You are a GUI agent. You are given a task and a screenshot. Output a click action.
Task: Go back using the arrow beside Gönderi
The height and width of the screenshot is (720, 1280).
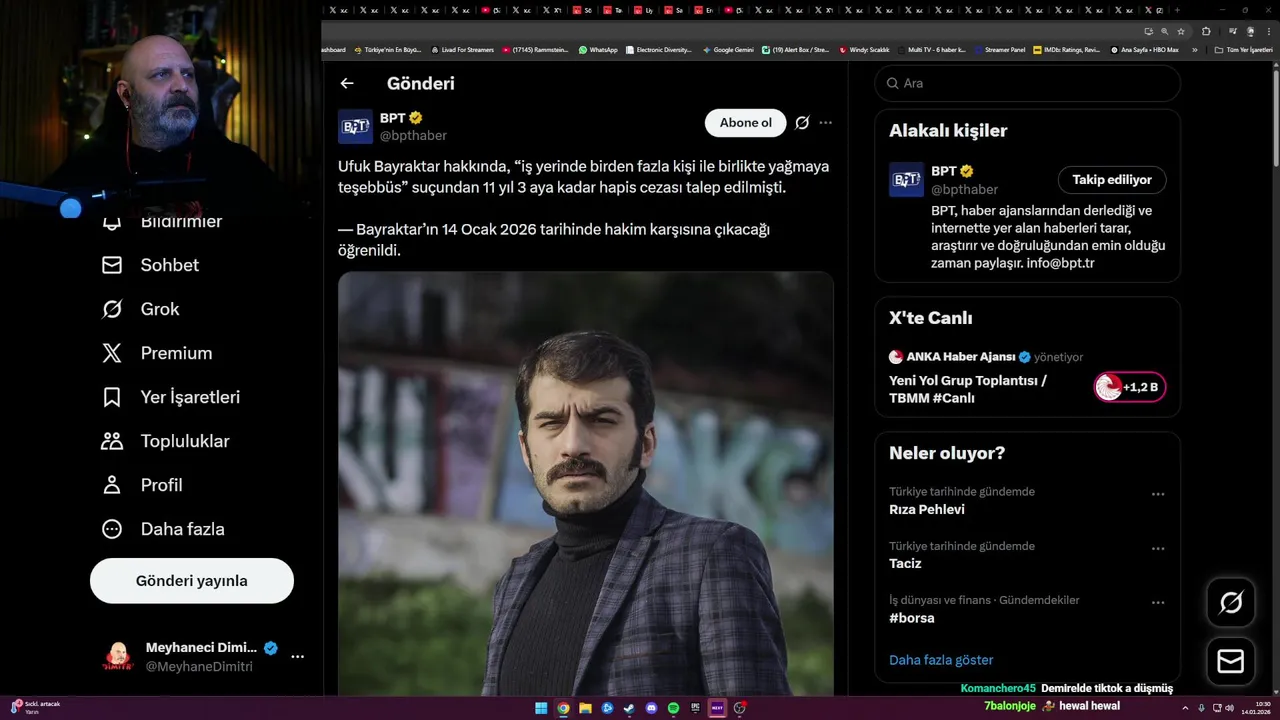pyautogui.click(x=347, y=84)
